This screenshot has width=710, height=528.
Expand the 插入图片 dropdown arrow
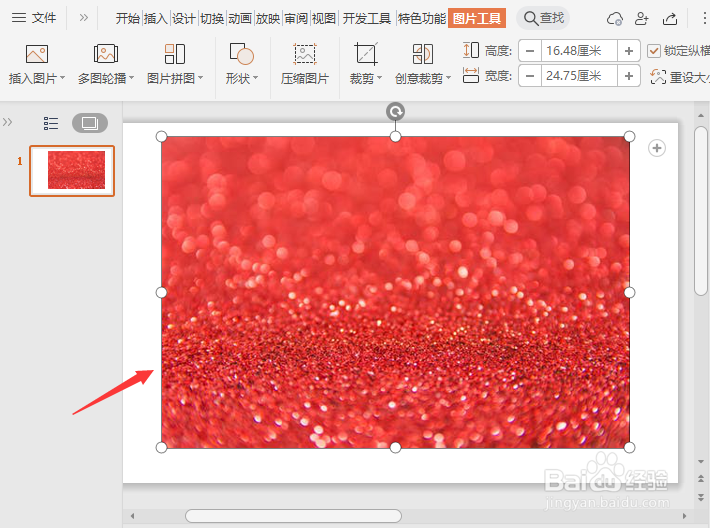[x=62, y=78]
